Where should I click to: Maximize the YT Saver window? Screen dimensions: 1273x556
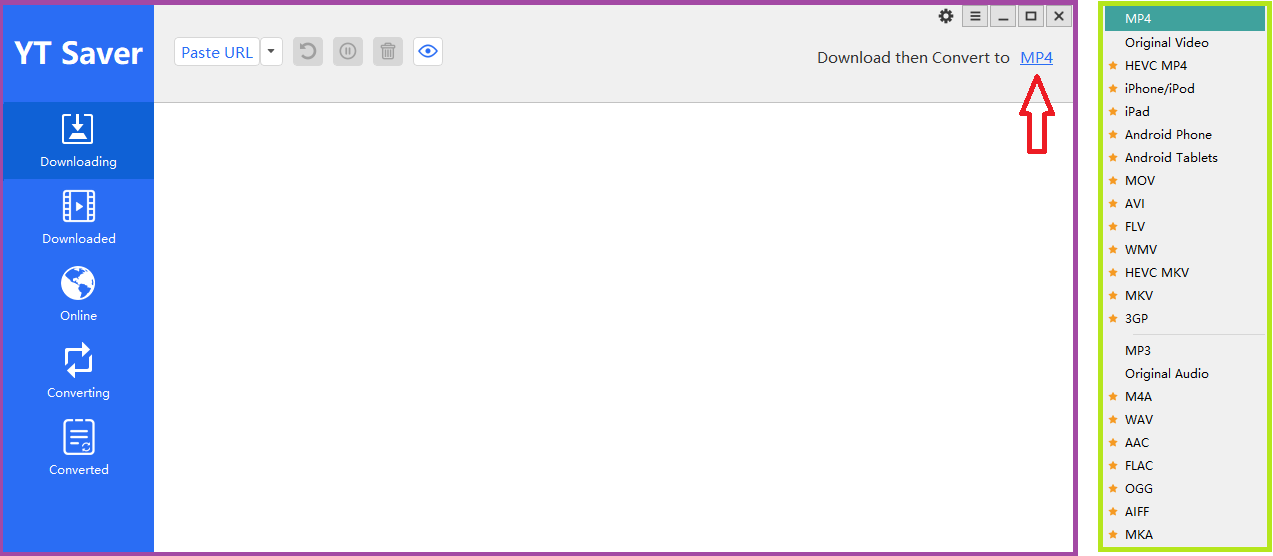(1031, 16)
